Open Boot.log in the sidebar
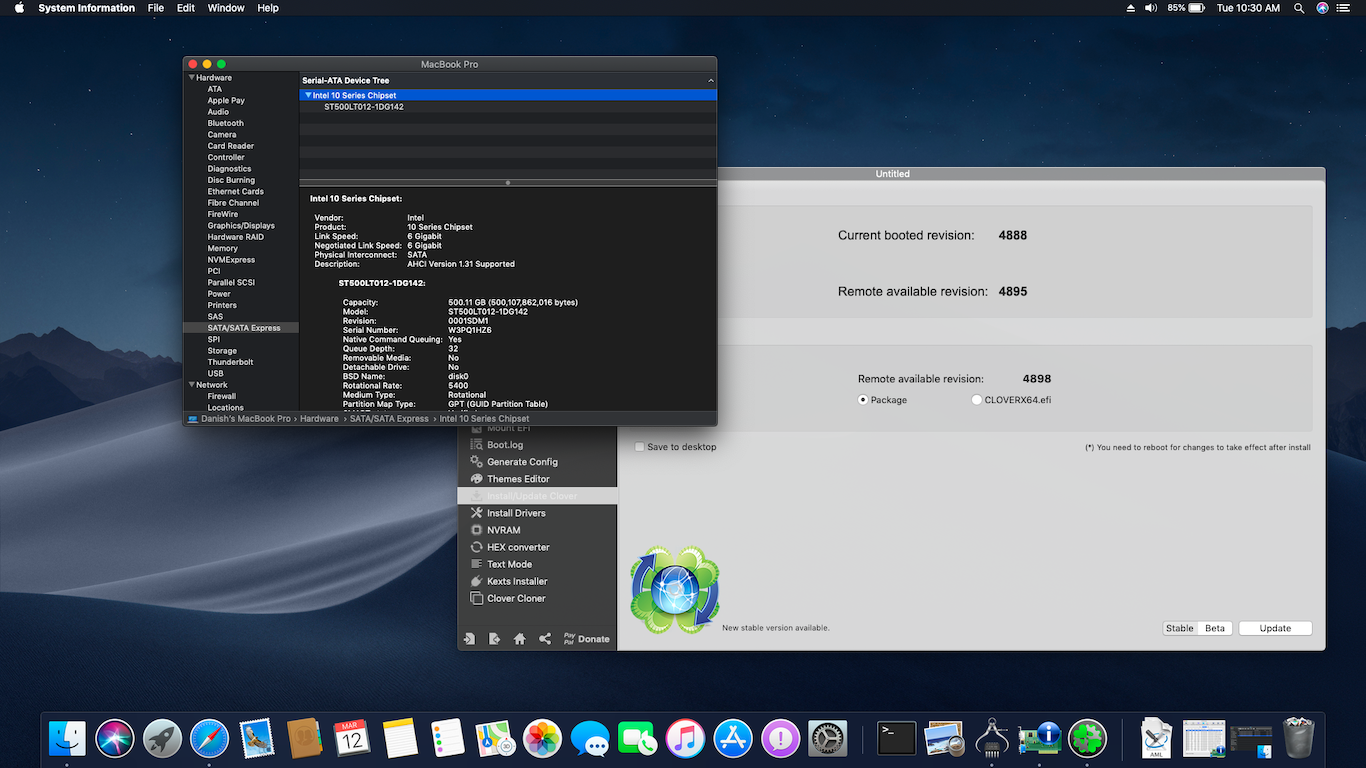This screenshot has height=768, width=1366. [x=505, y=444]
